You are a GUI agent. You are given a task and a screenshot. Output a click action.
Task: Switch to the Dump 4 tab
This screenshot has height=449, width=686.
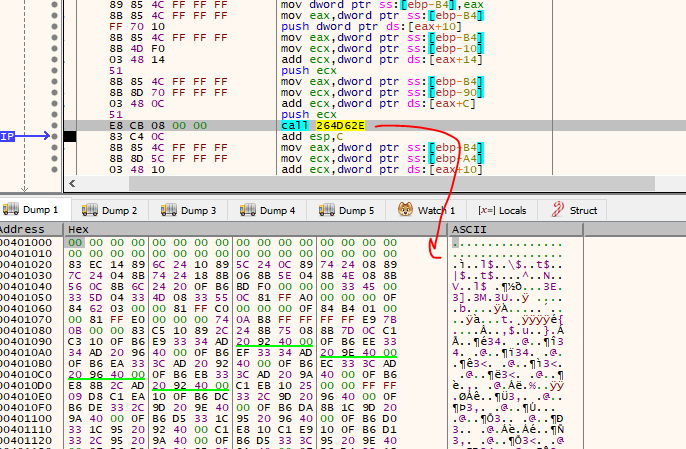pos(267,210)
